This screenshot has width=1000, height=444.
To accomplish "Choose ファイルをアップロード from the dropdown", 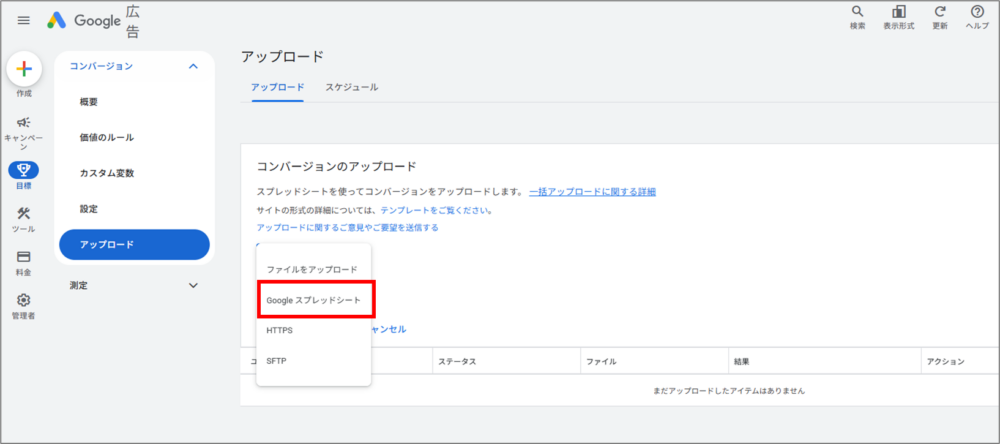I will 312,270.
